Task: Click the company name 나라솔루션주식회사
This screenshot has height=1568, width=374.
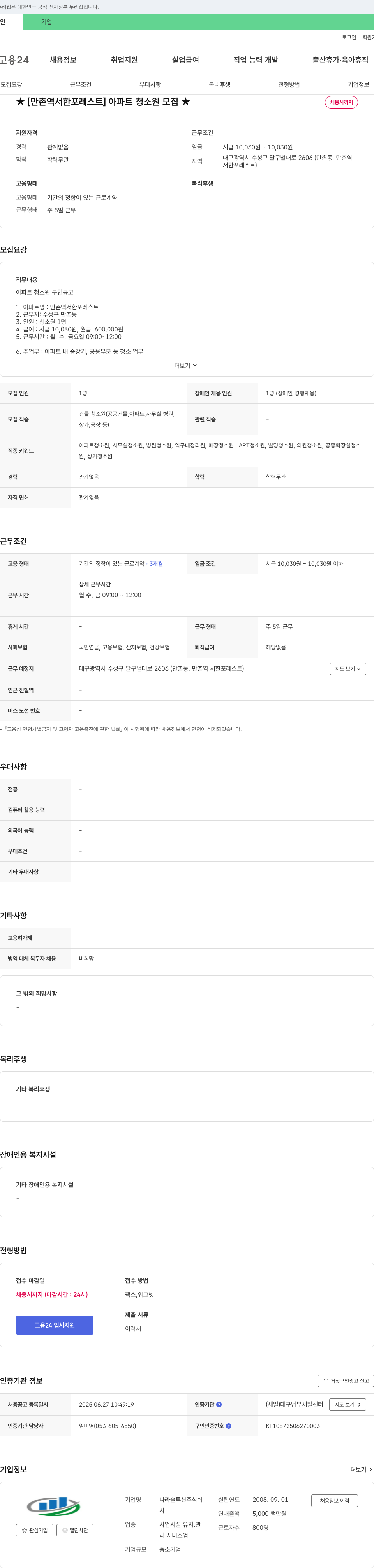Action: tap(180, 1505)
